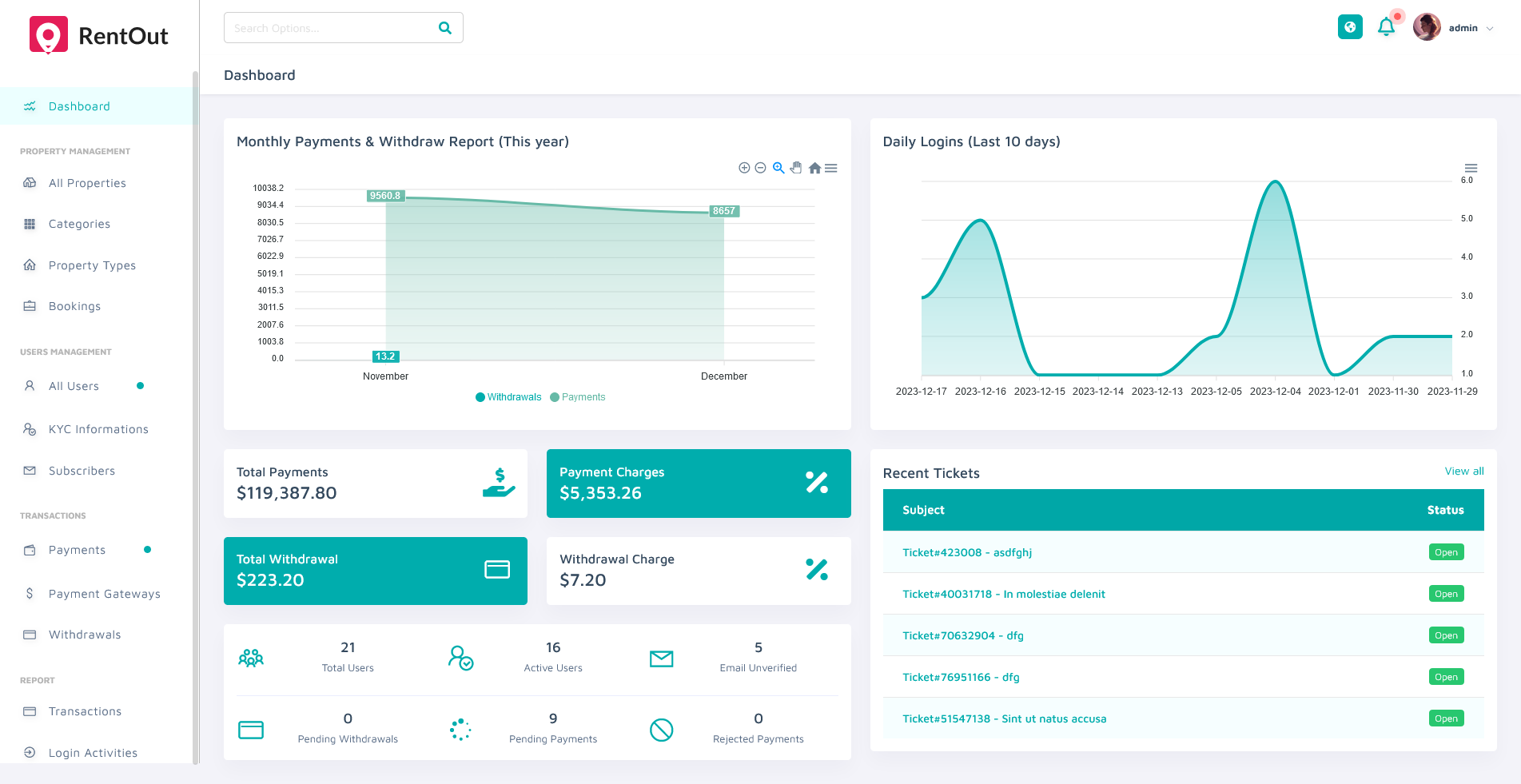1521x784 pixels.
Task: Click View all recent tickets link
Action: coord(1463,472)
